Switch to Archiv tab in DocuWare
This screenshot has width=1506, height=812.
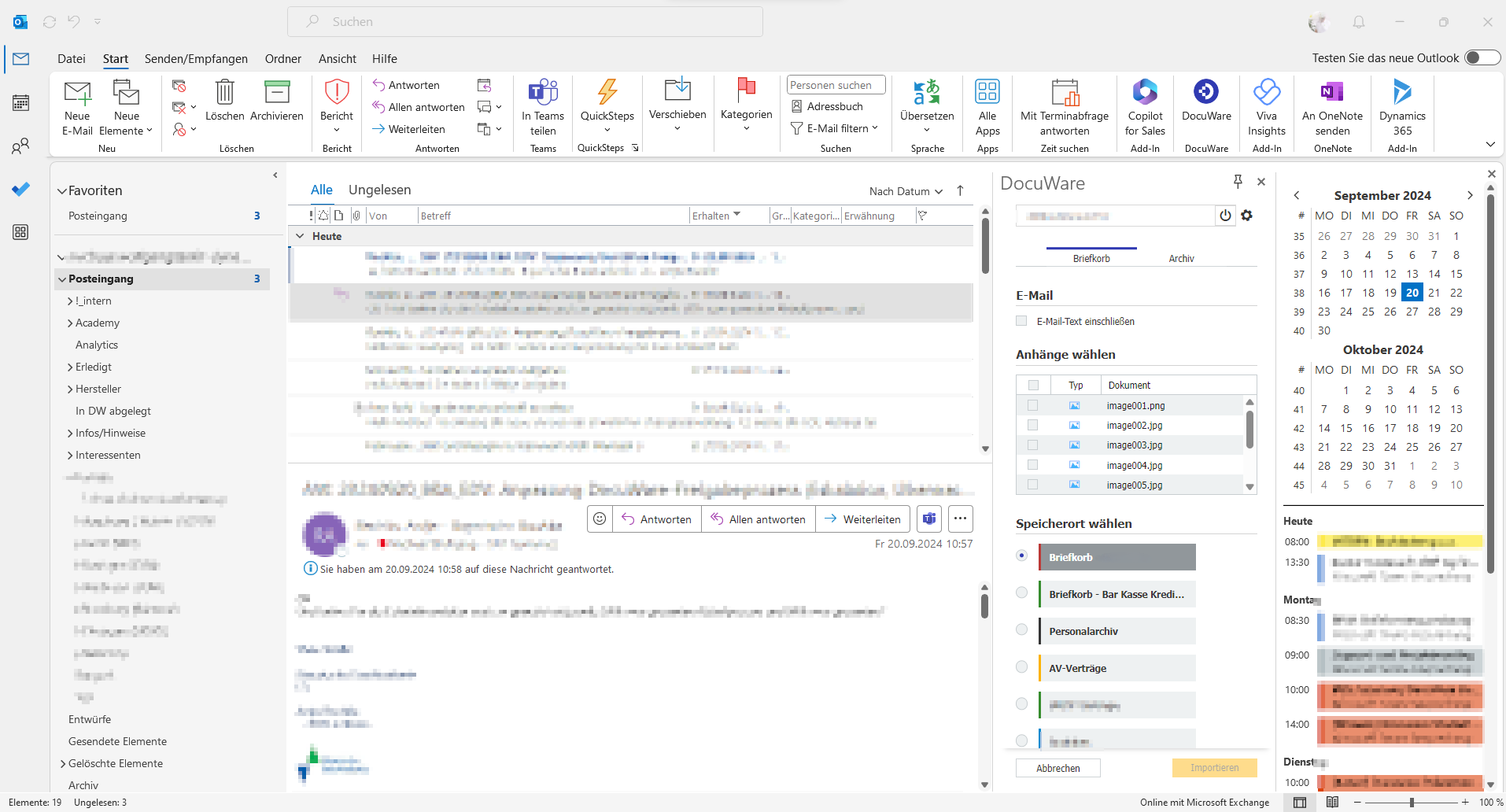tap(1181, 258)
